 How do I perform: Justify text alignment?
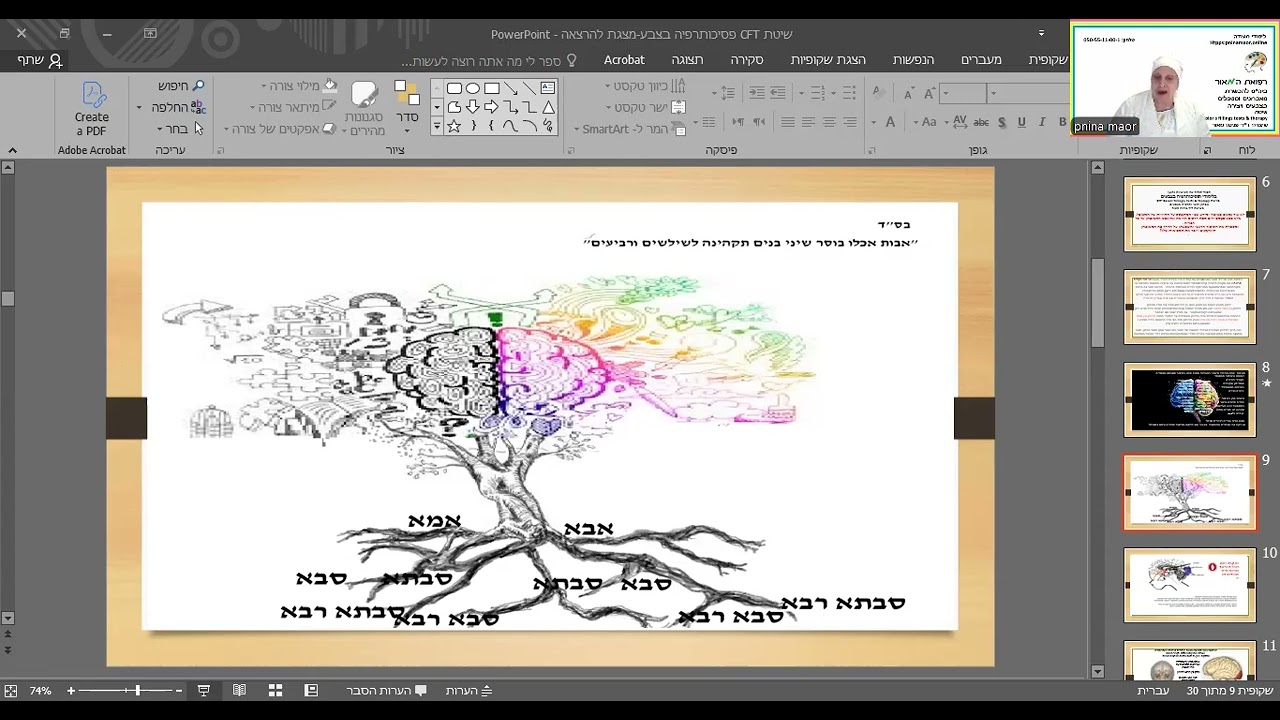[788, 122]
